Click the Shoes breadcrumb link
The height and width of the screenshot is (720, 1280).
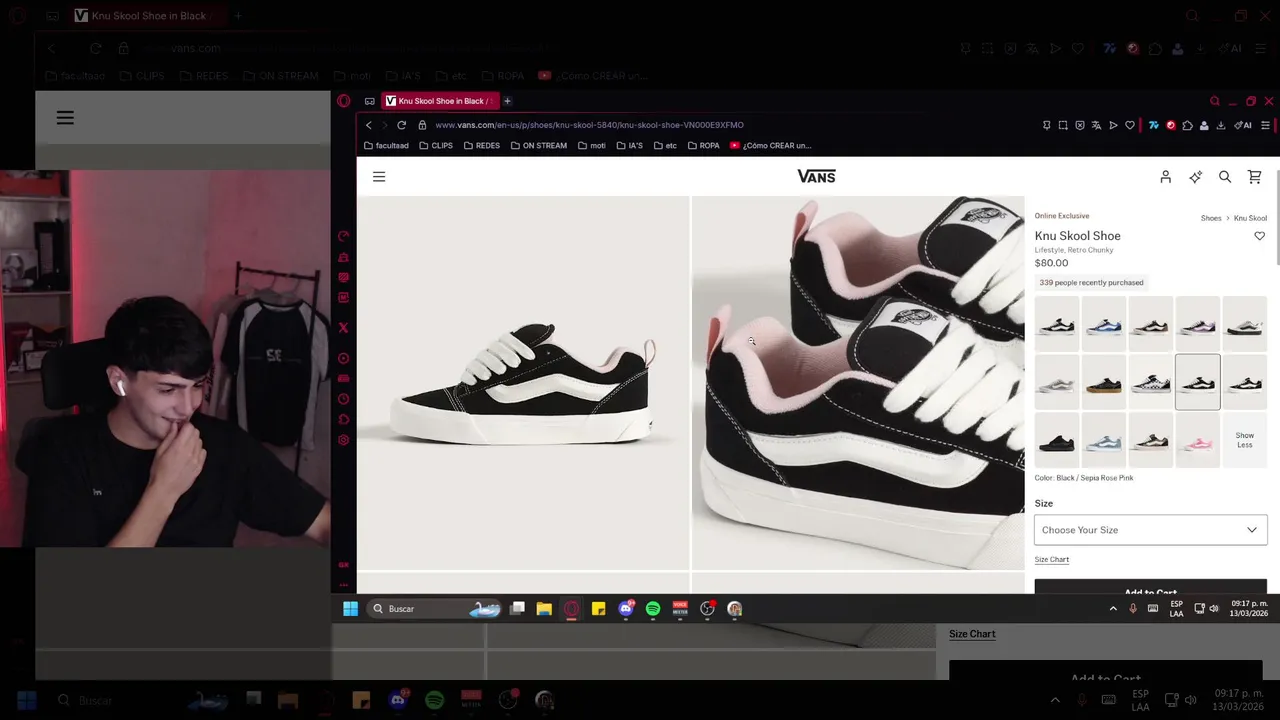tap(1211, 218)
